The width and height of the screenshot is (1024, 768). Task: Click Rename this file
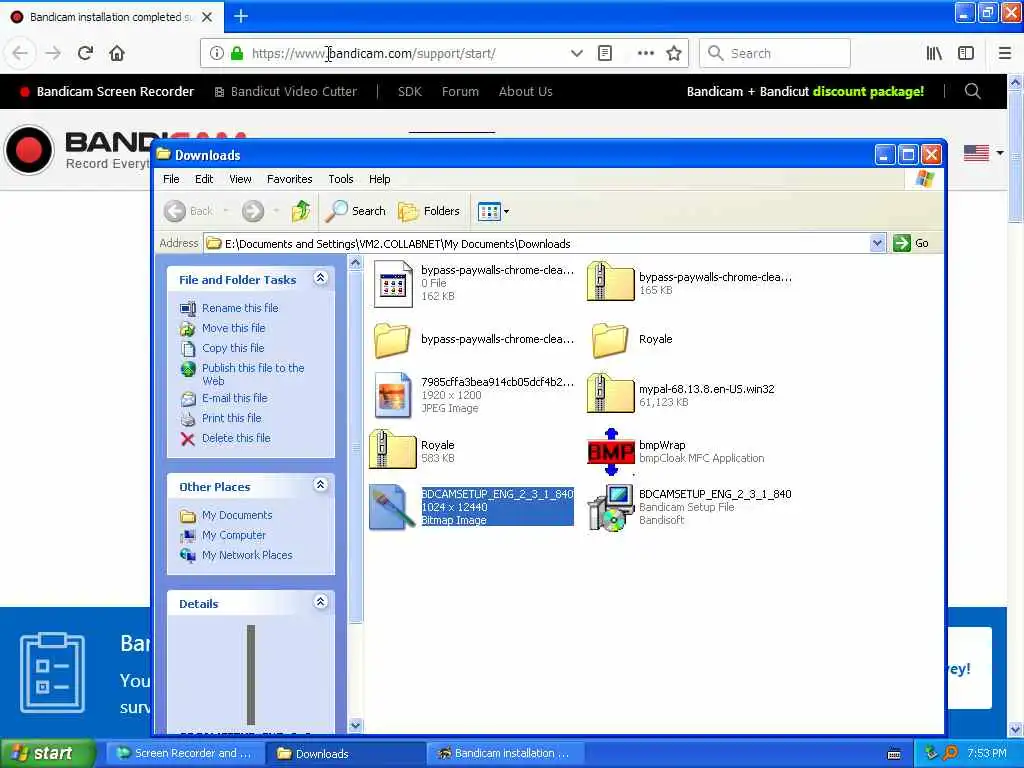tap(240, 308)
